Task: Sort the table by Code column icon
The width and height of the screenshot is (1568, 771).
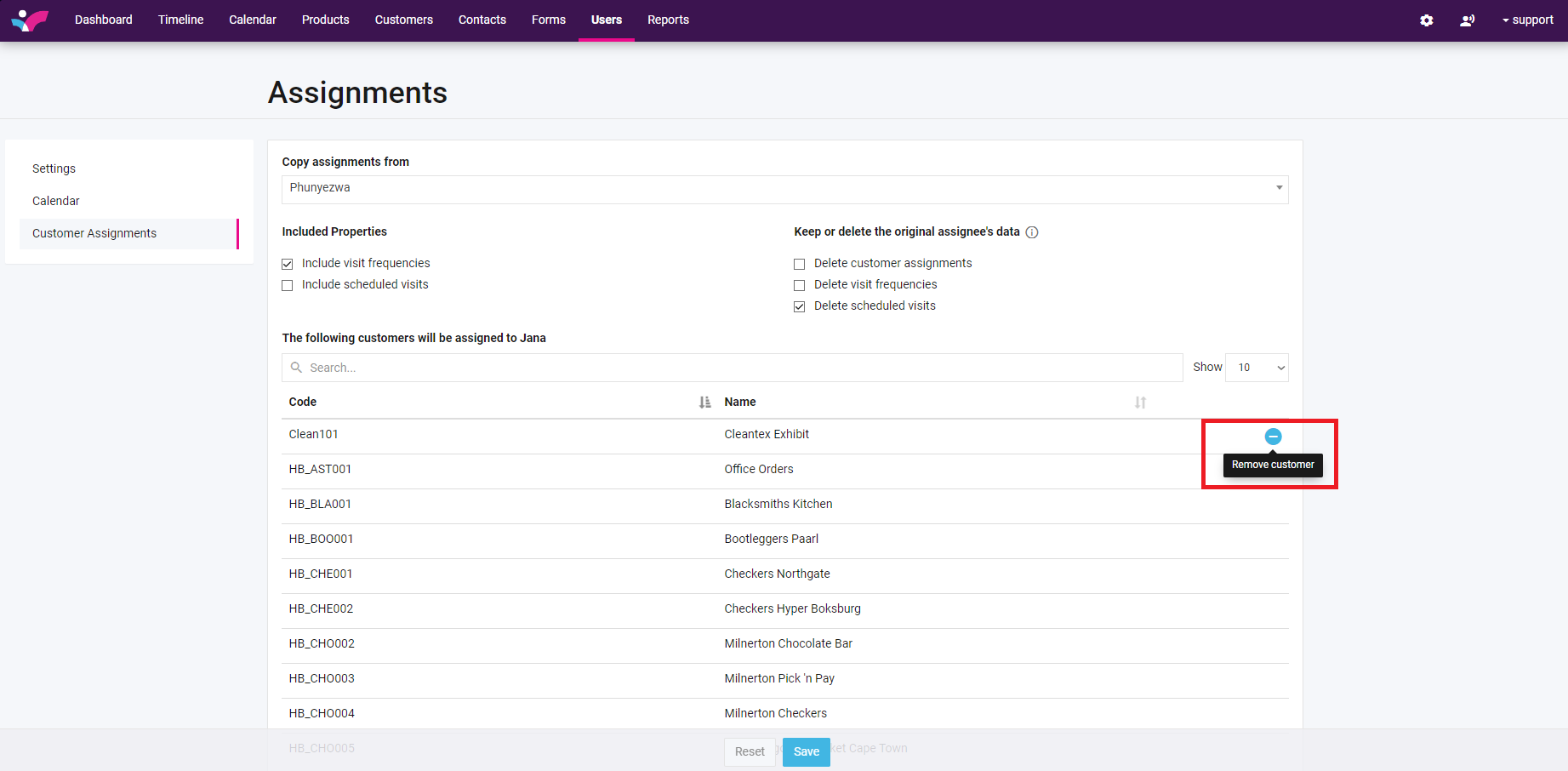Action: click(704, 403)
